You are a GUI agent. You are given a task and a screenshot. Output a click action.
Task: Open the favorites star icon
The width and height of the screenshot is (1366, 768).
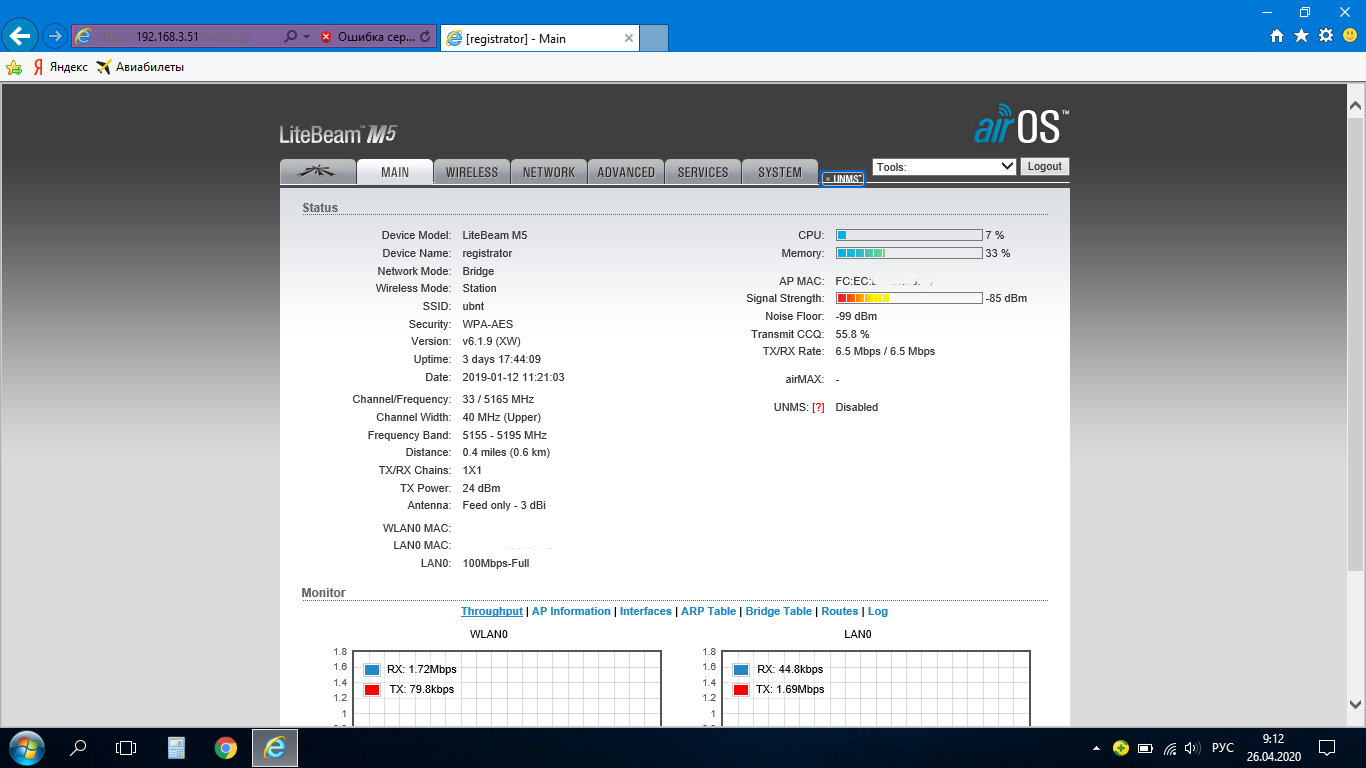[1301, 36]
